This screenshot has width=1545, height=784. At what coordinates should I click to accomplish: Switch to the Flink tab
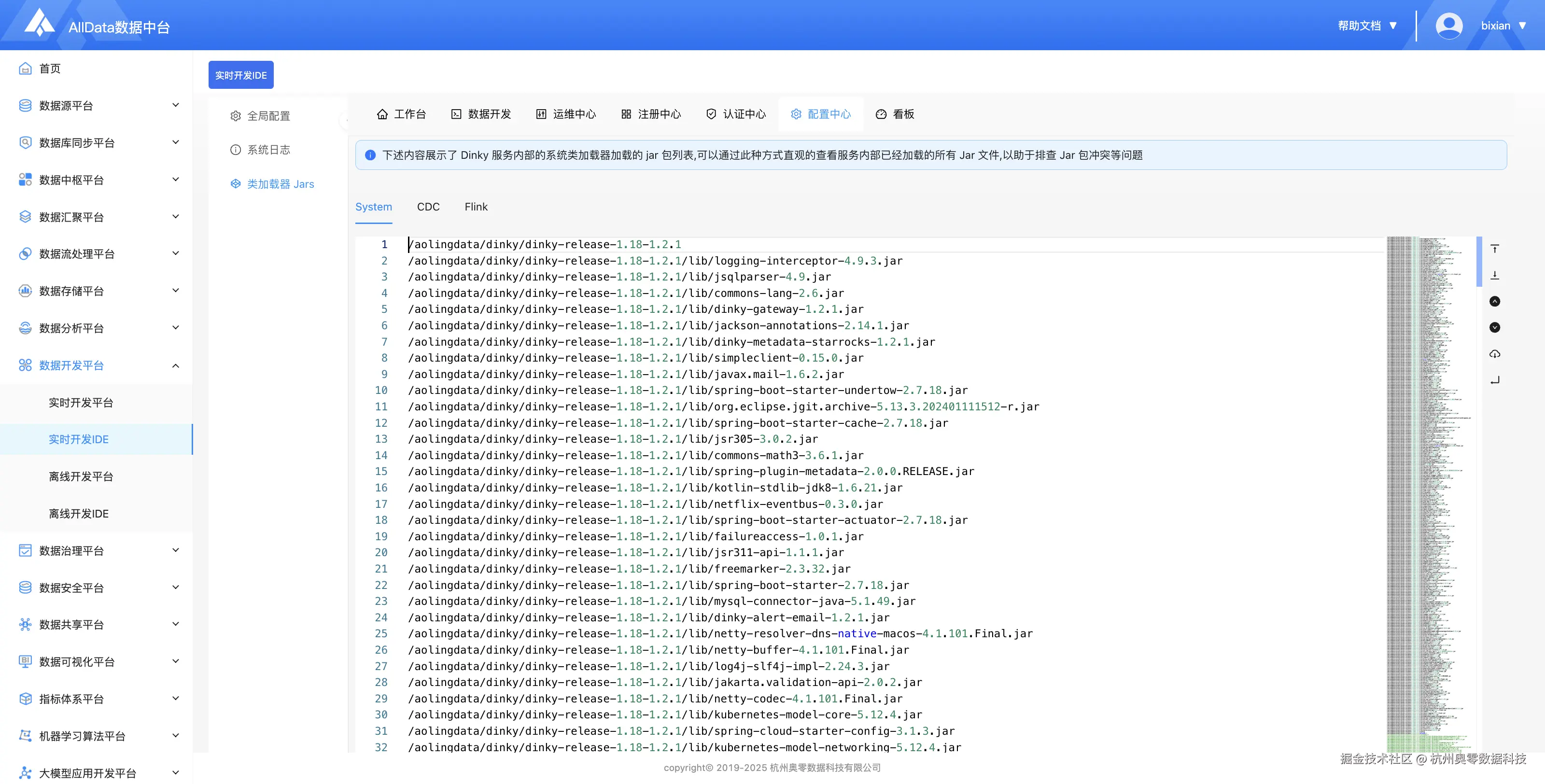pyautogui.click(x=476, y=206)
